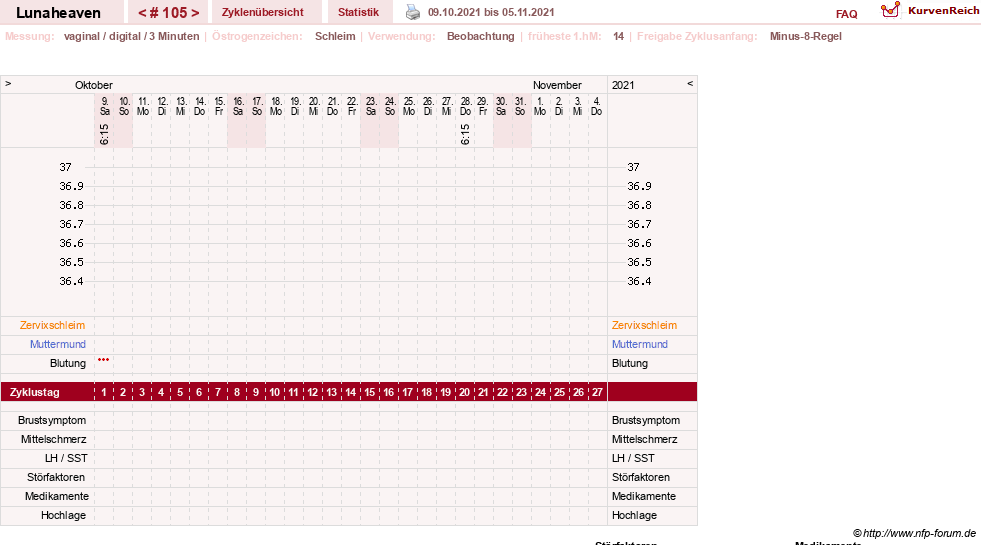The height and width of the screenshot is (545, 981).
Task: Click cycle day 14 in the Zyklustag row
Action: pos(351,392)
